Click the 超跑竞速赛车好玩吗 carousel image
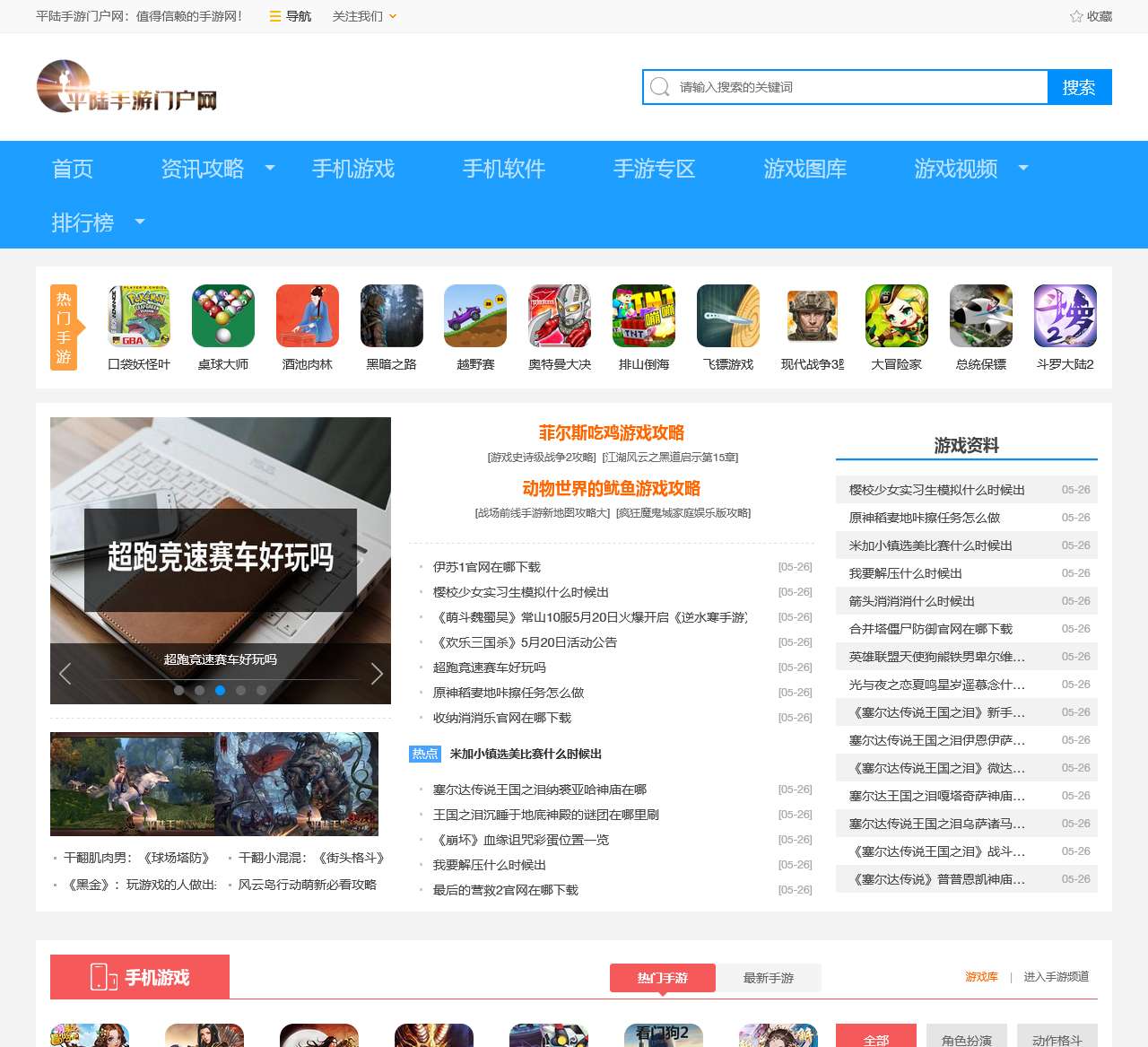Image resolution: width=1148 pixels, height=1047 pixels. coord(221,561)
